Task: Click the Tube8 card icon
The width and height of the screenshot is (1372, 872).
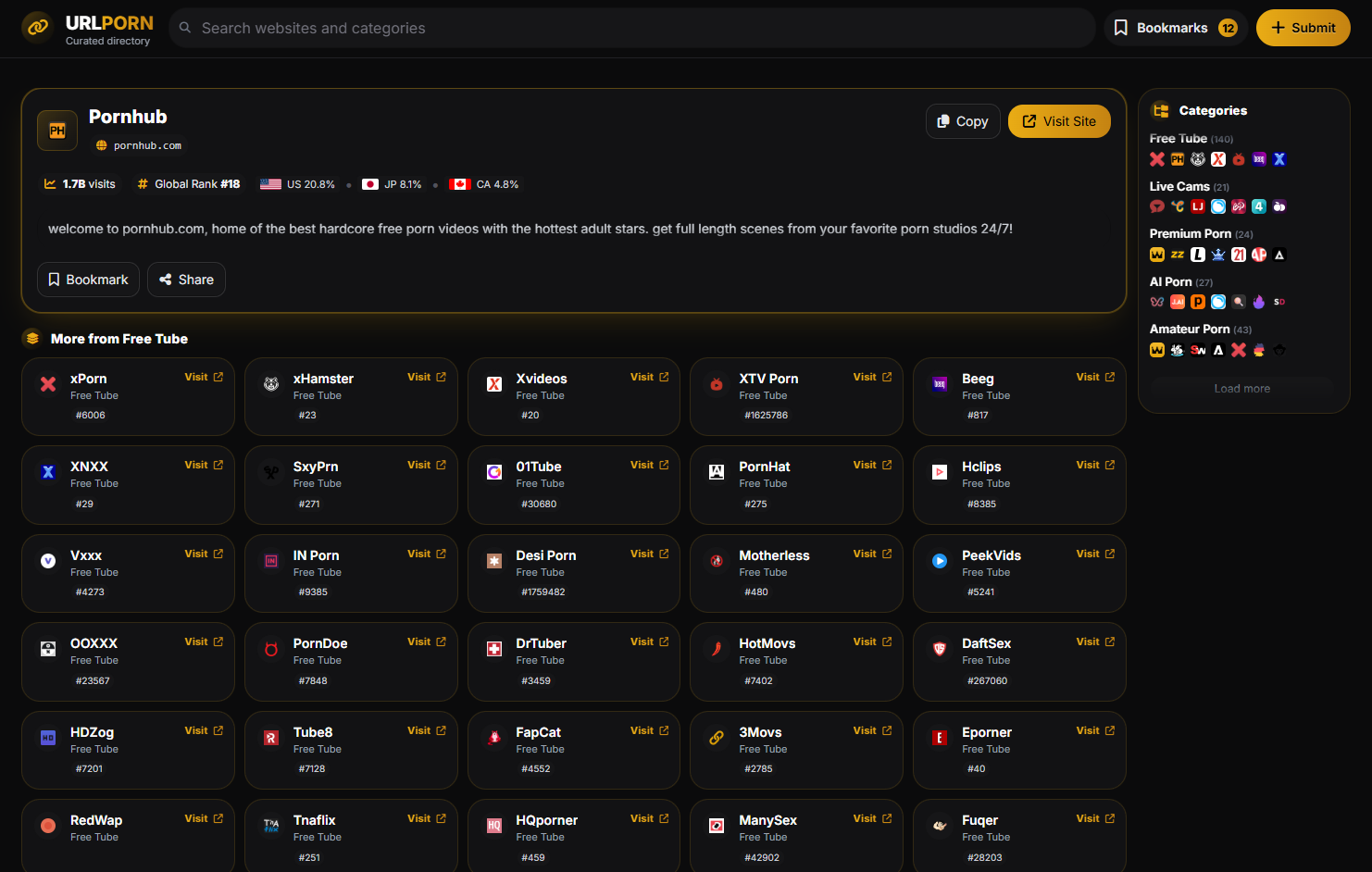Action: point(271,738)
